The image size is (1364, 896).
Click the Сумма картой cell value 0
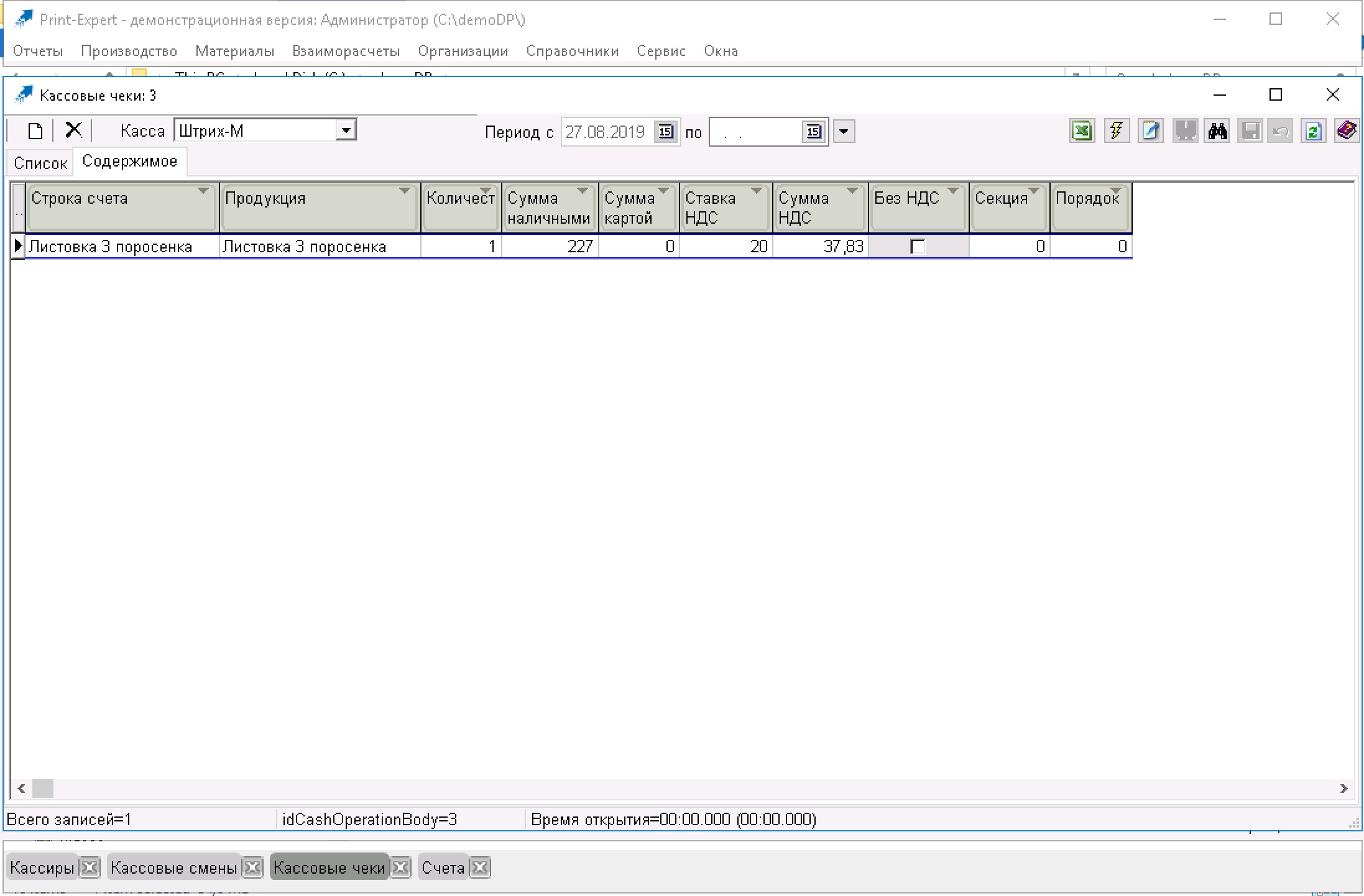tap(638, 247)
